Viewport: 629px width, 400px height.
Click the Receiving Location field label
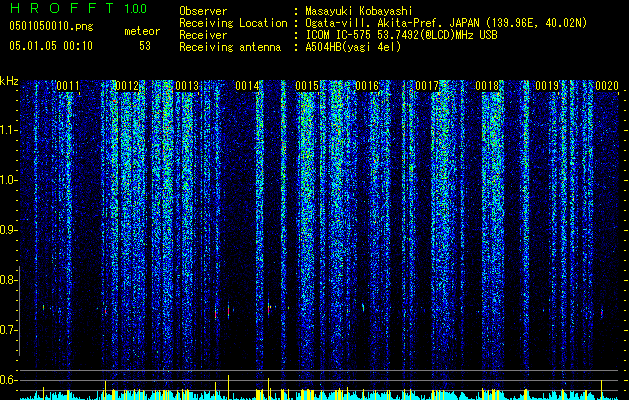pos(233,23)
